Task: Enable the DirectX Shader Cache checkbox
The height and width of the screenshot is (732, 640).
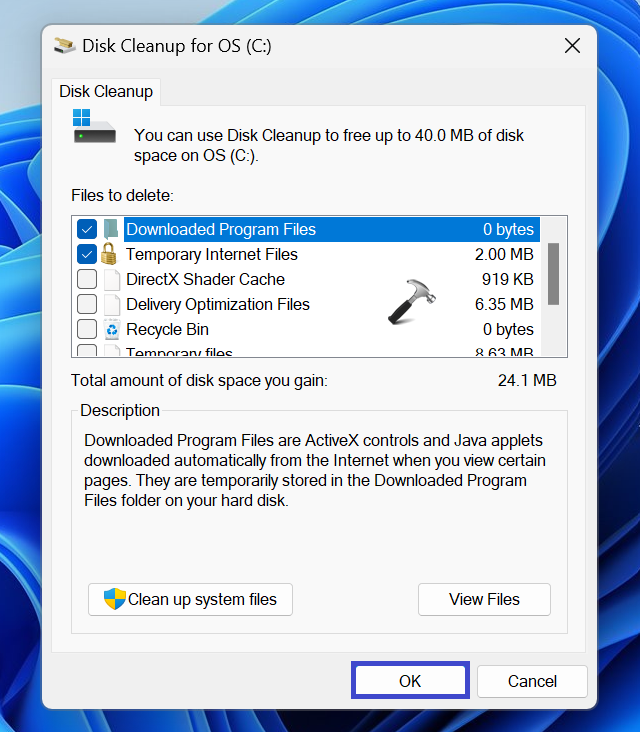Action: coord(87,279)
